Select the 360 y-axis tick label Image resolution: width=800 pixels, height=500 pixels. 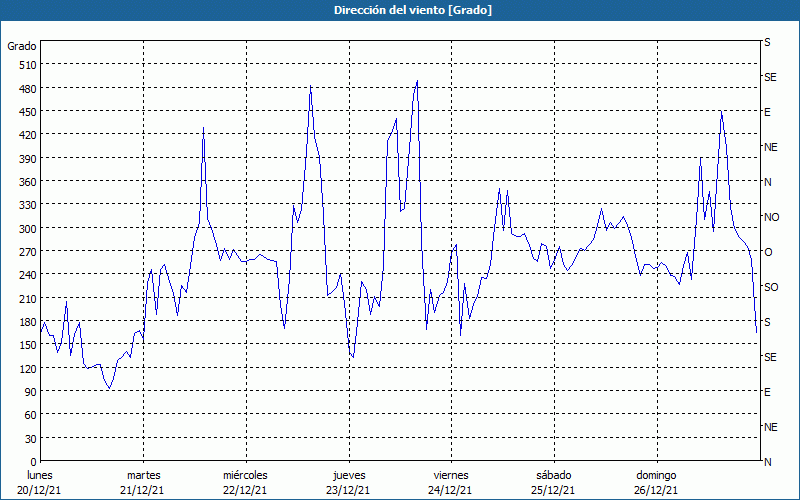[x=29, y=182]
